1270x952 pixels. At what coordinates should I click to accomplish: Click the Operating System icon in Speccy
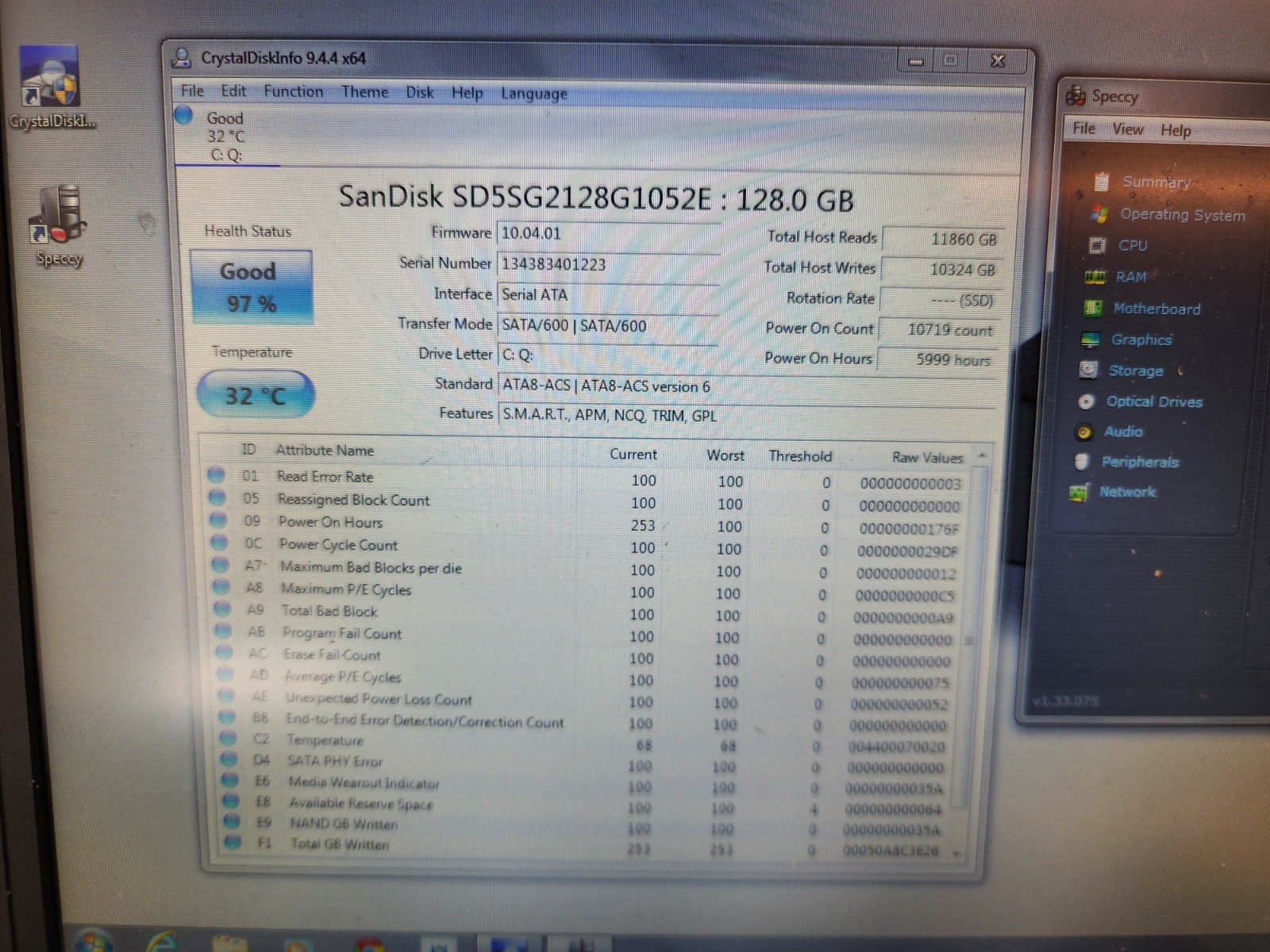click(x=1099, y=213)
